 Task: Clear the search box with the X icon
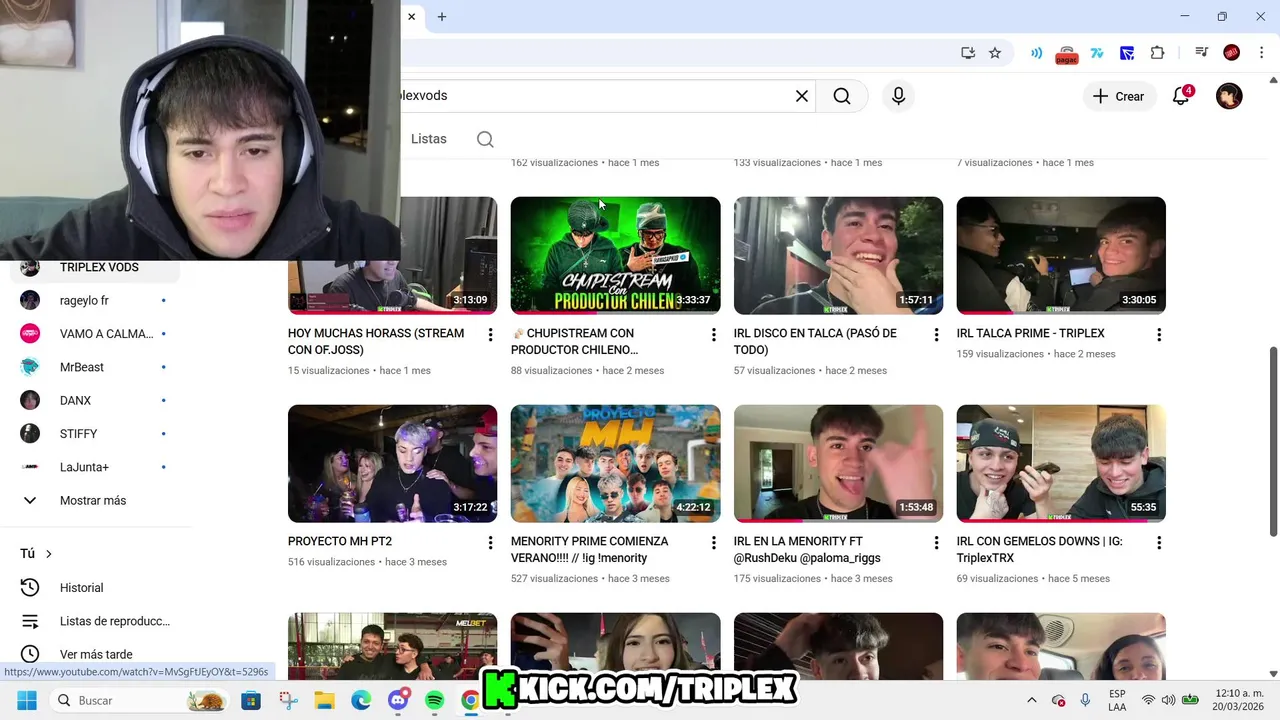click(801, 96)
